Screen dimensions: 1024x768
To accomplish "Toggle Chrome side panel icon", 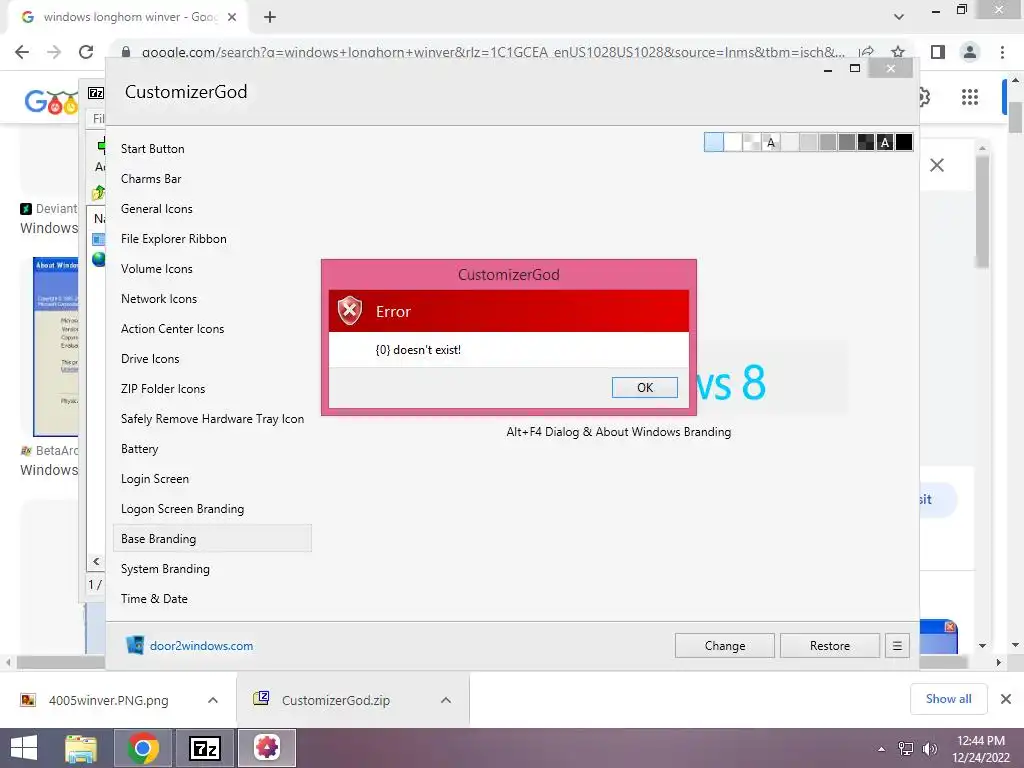I will [x=938, y=52].
